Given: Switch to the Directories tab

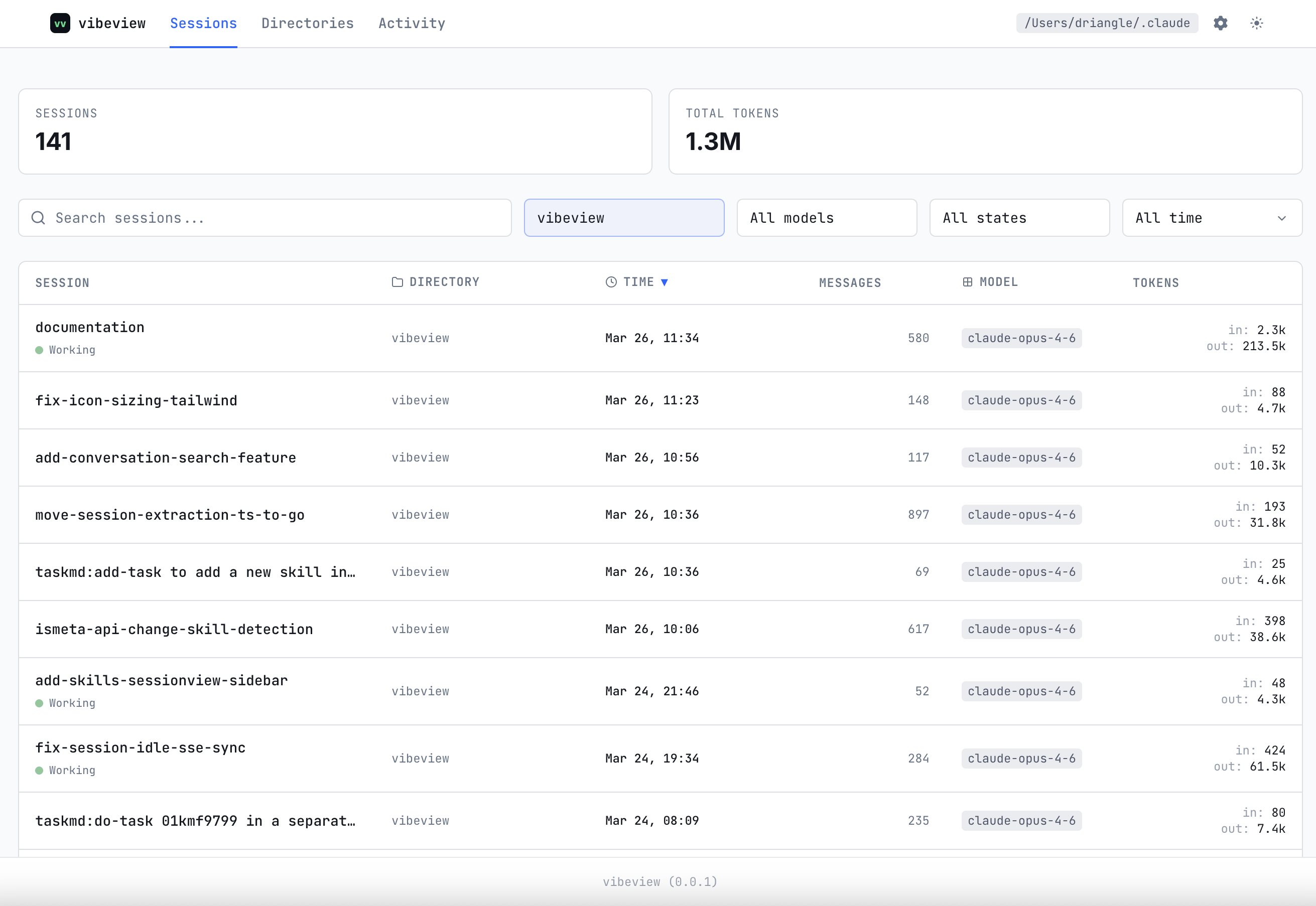Looking at the screenshot, I should pos(307,23).
